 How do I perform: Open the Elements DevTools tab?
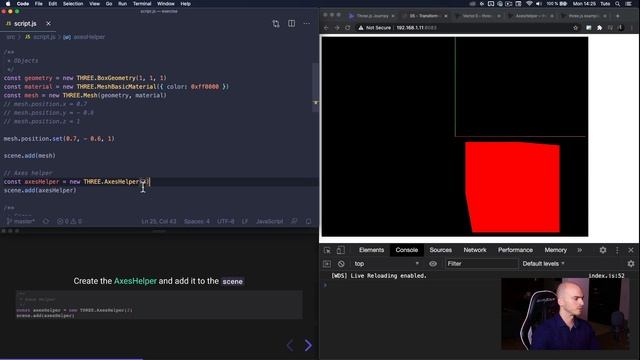[371, 250]
